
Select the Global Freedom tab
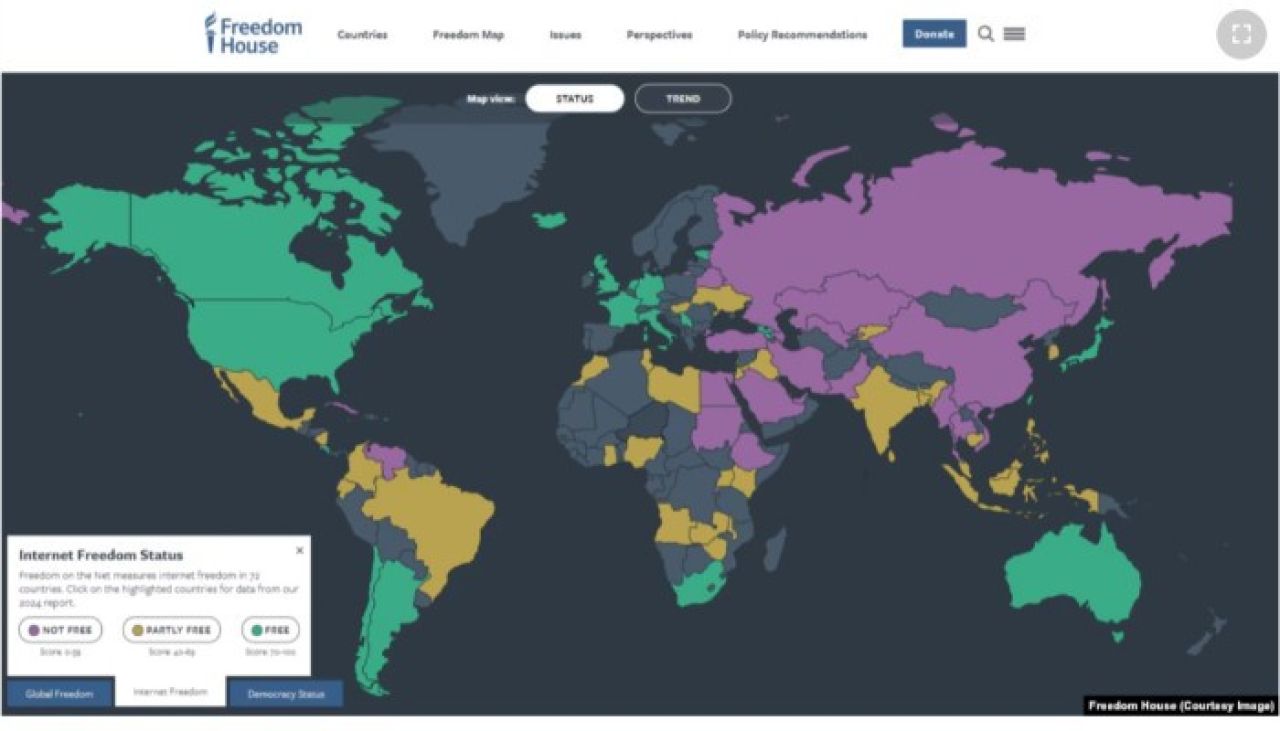coord(60,693)
